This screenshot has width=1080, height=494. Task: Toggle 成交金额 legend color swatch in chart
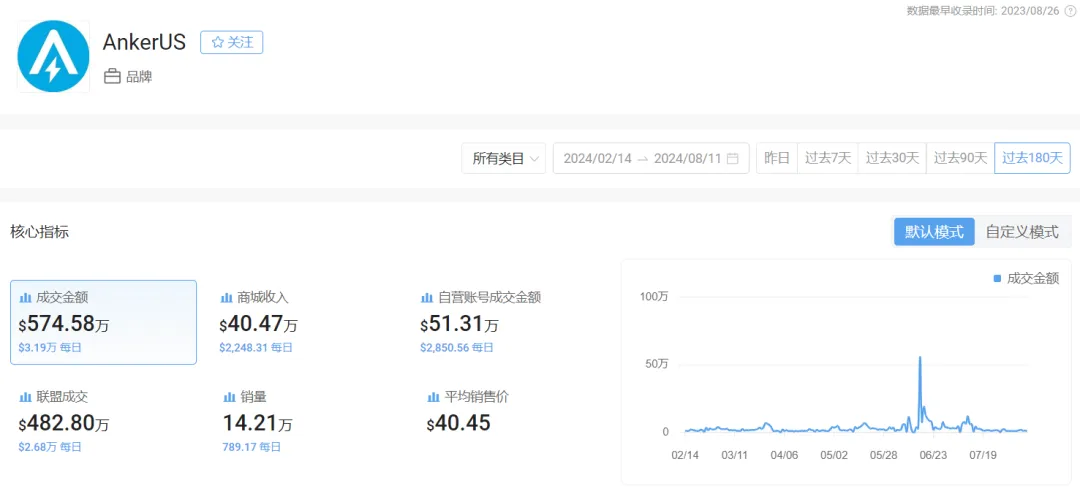(x=997, y=278)
